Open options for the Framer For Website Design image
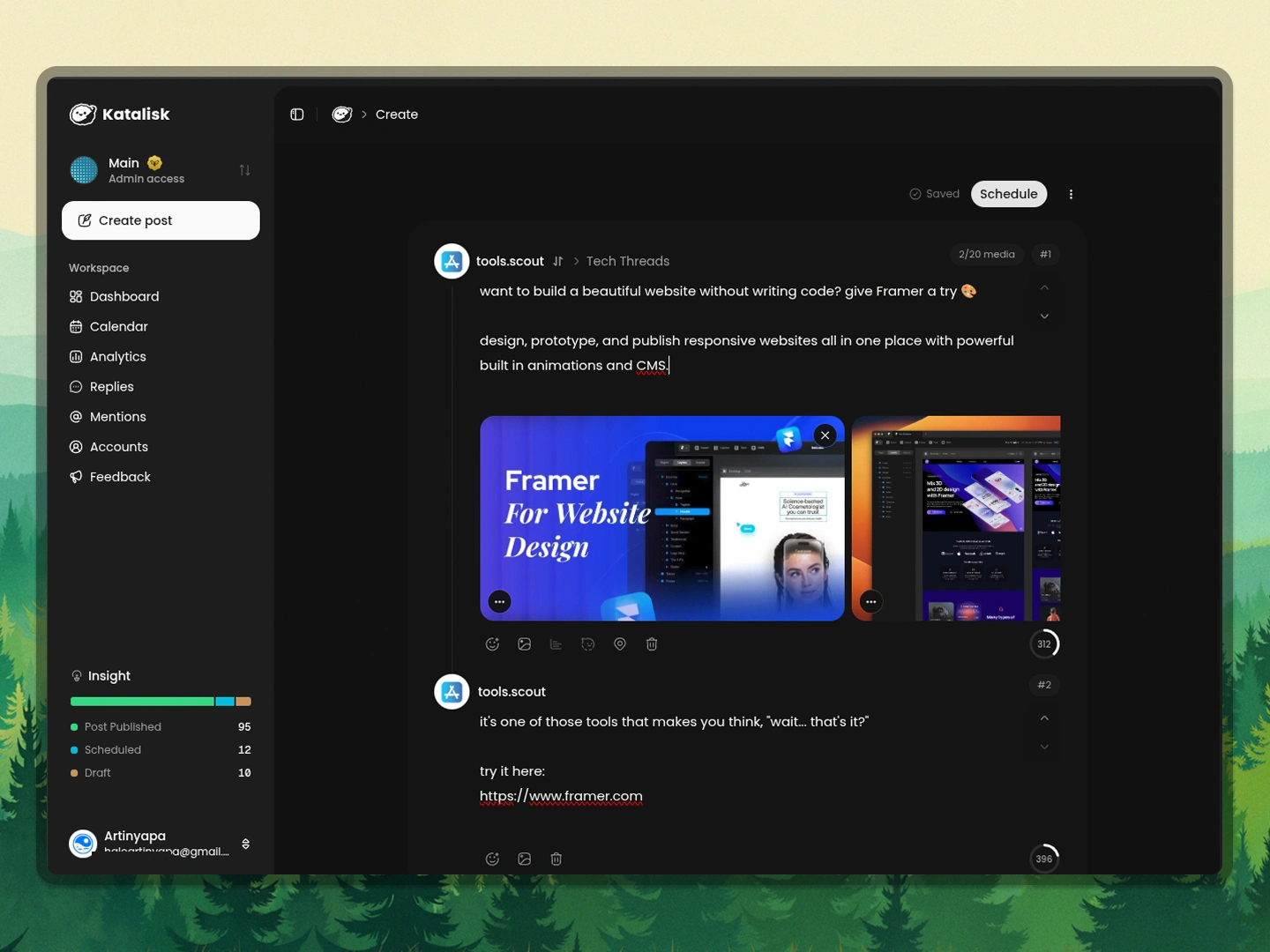Screen dimensions: 1270x952 click(500, 602)
